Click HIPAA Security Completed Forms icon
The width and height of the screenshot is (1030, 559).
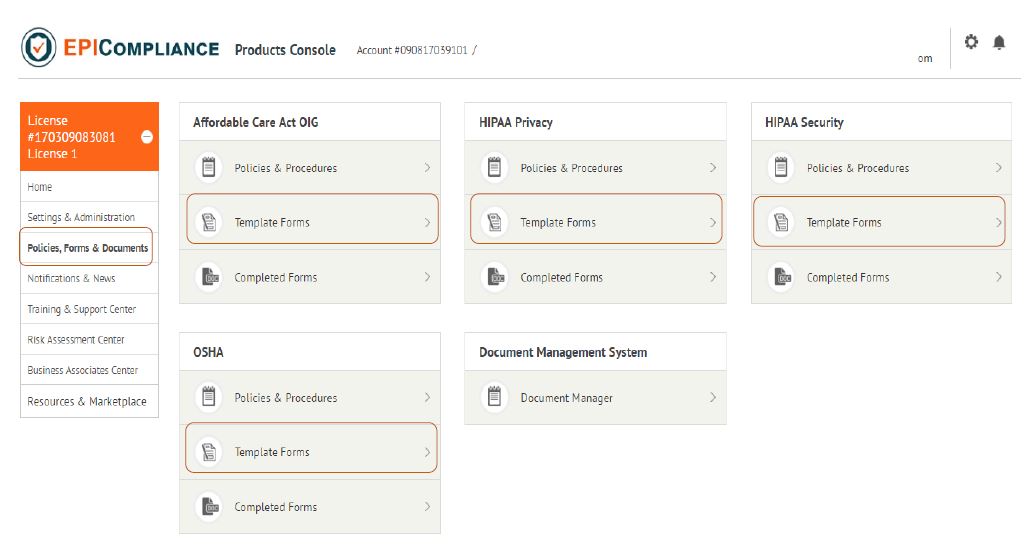(781, 277)
